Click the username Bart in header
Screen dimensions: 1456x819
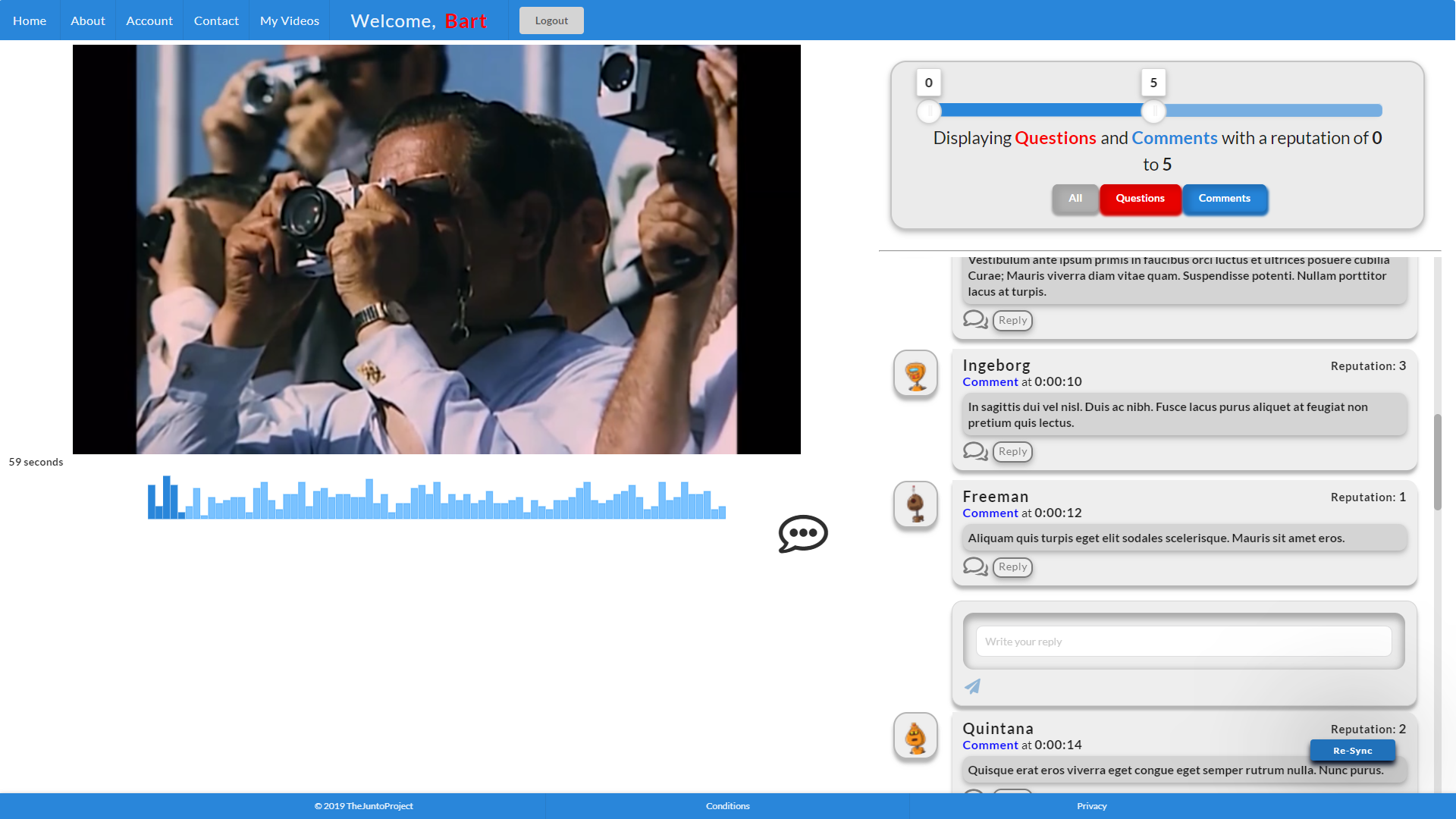(x=466, y=21)
